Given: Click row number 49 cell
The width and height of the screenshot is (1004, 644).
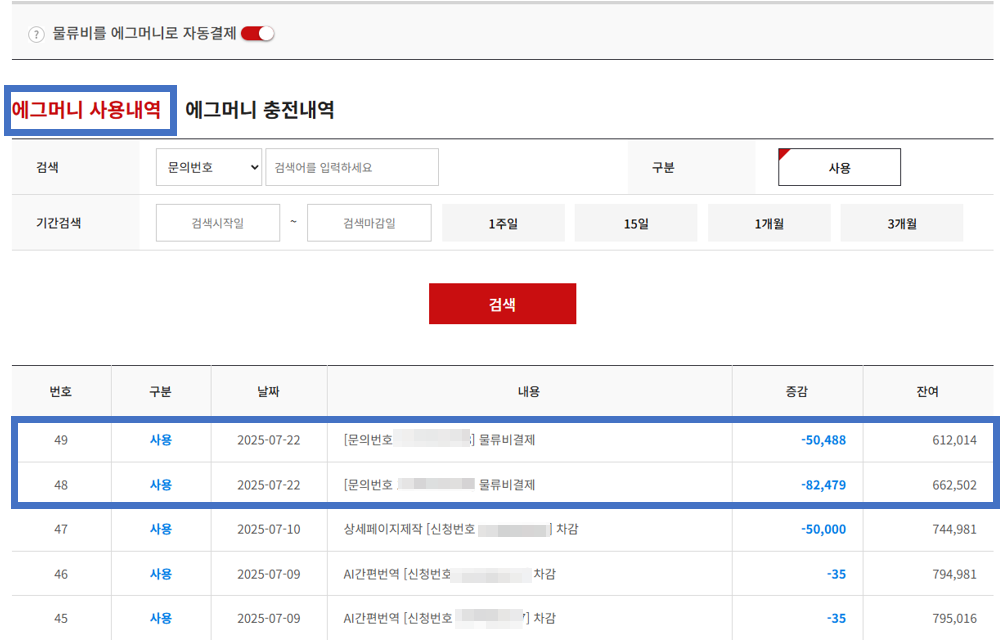Looking at the screenshot, I should 61,440.
